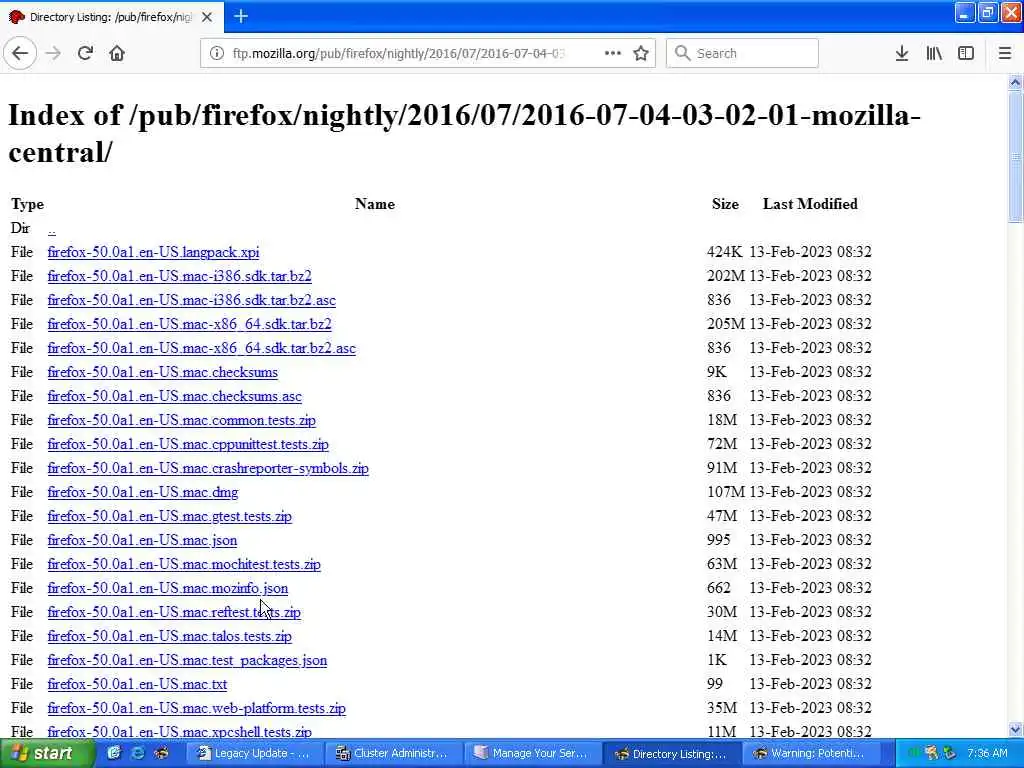Switch to Legacy Update taskbar window

tap(254, 754)
